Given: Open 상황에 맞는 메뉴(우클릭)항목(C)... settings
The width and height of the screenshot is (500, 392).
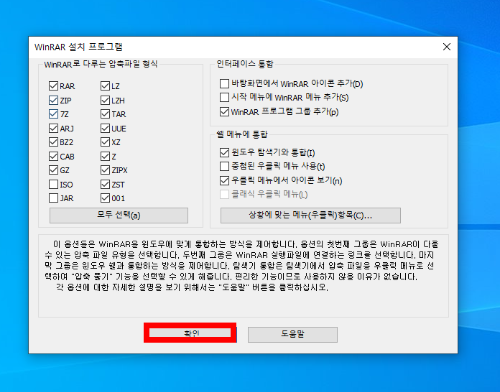Looking at the screenshot, I should pos(310,215).
